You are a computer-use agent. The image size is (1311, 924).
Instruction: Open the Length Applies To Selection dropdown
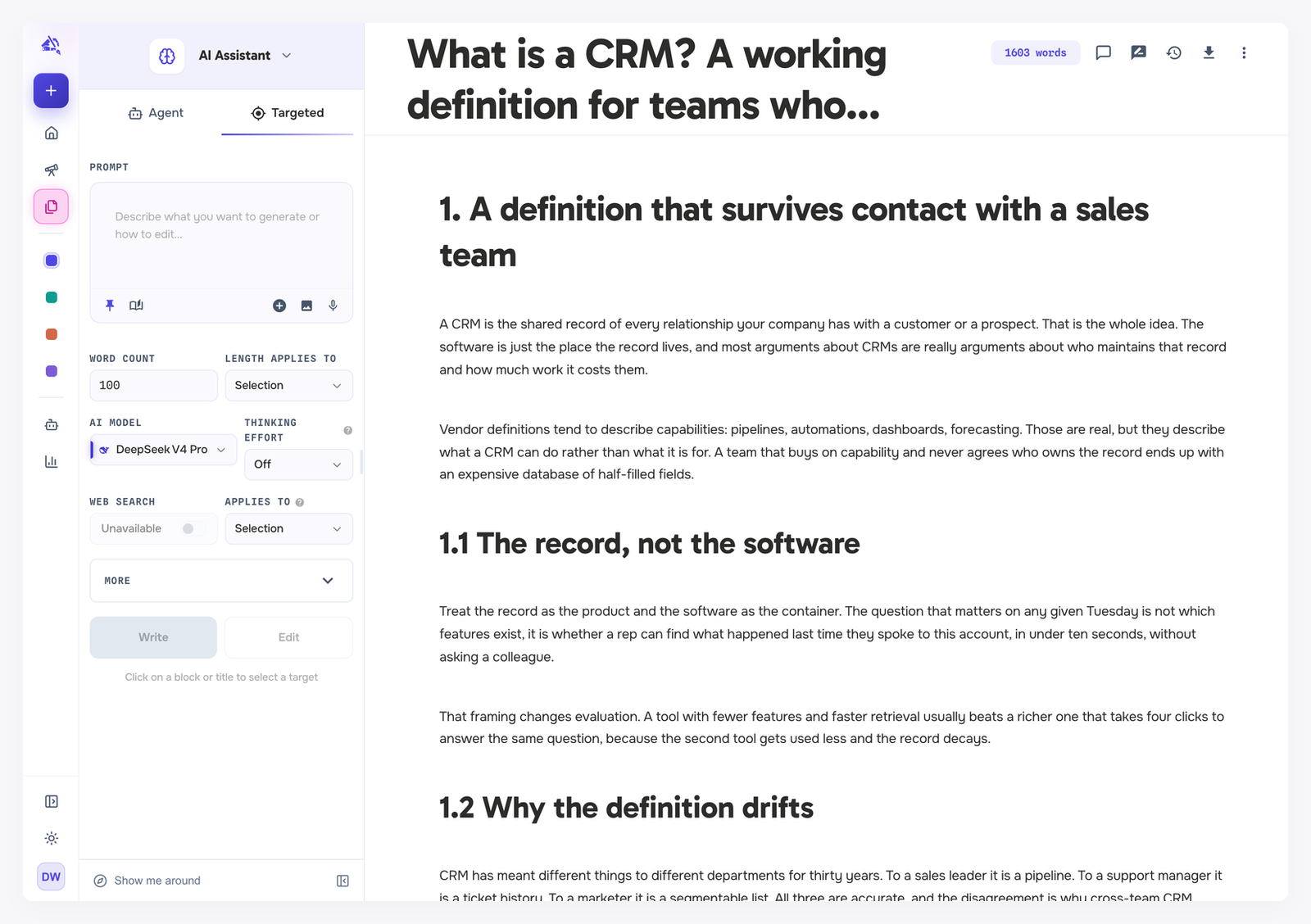click(x=288, y=386)
